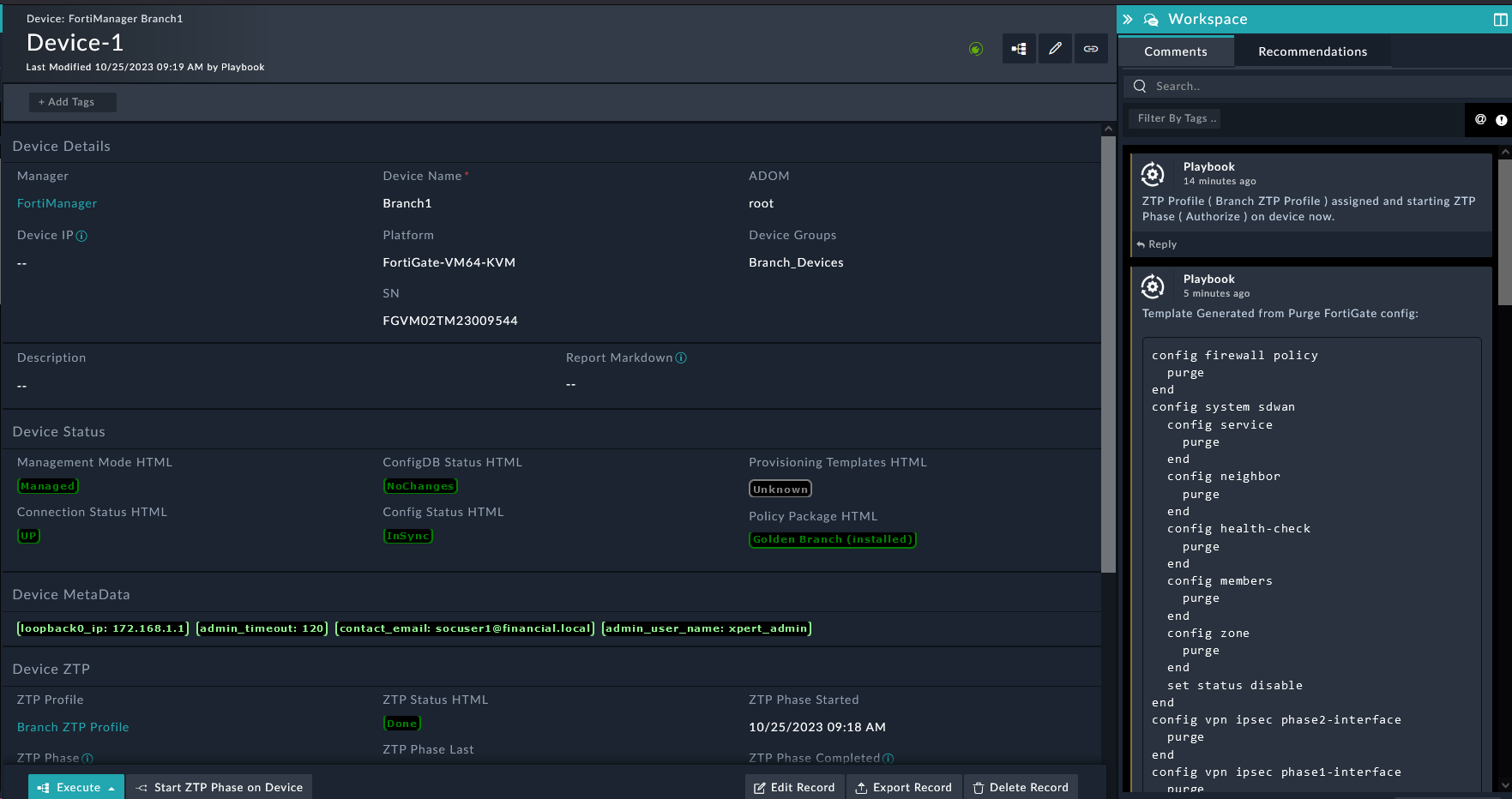This screenshot has width=1512, height=799.
Task: Click the UP connection status badge
Action: tap(28, 536)
